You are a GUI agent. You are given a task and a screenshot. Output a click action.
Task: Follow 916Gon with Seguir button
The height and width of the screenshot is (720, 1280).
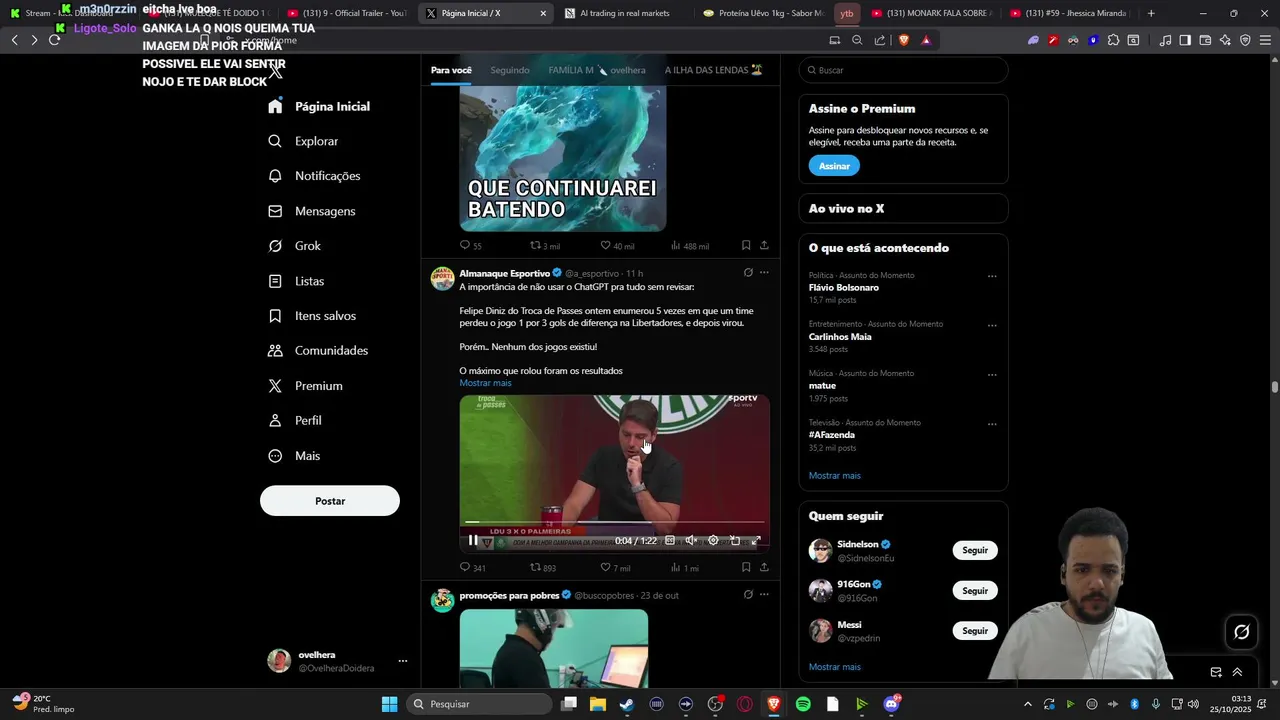tap(975, 591)
